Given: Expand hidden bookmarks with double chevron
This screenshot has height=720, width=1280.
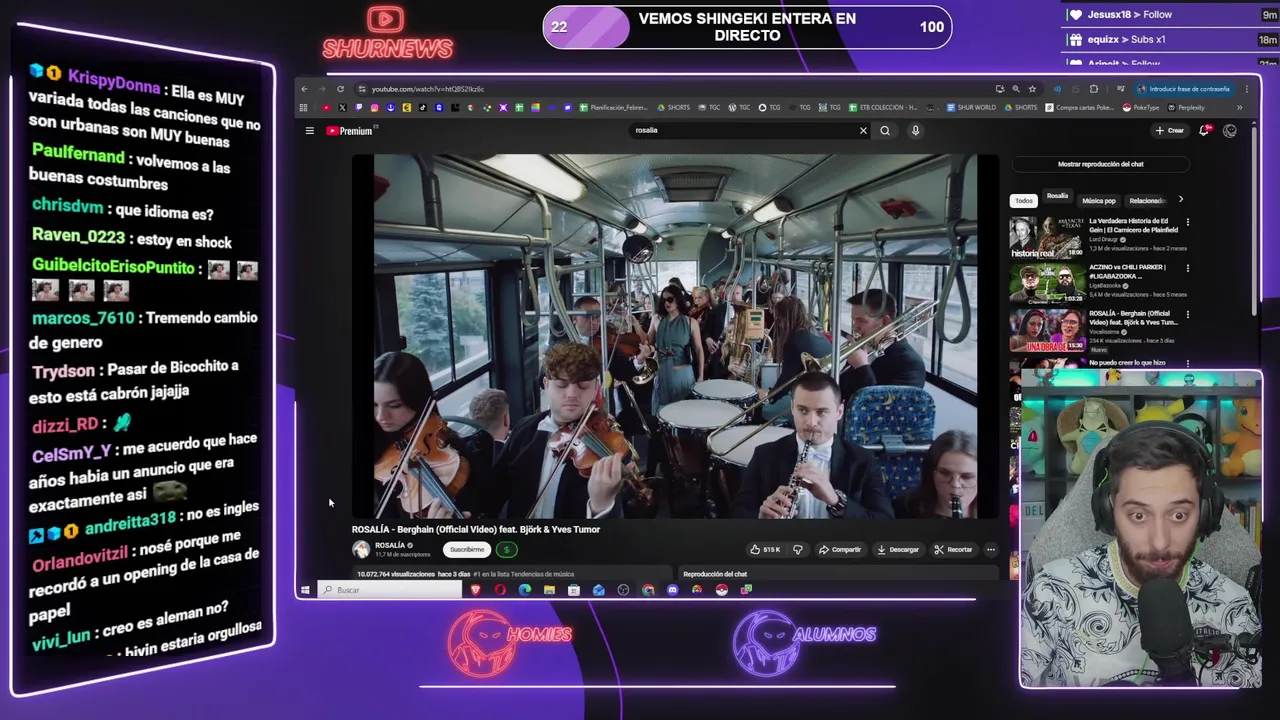Looking at the screenshot, I should (1239, 107).
